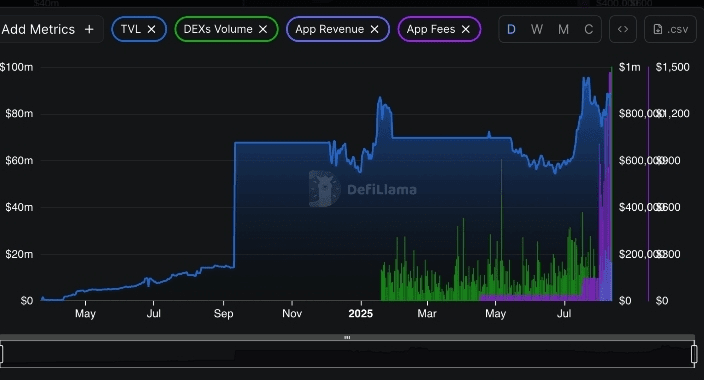Screen dimensions: 704x380
Task: Switch to Daily (D) interval
Action: tap(511, 29)
